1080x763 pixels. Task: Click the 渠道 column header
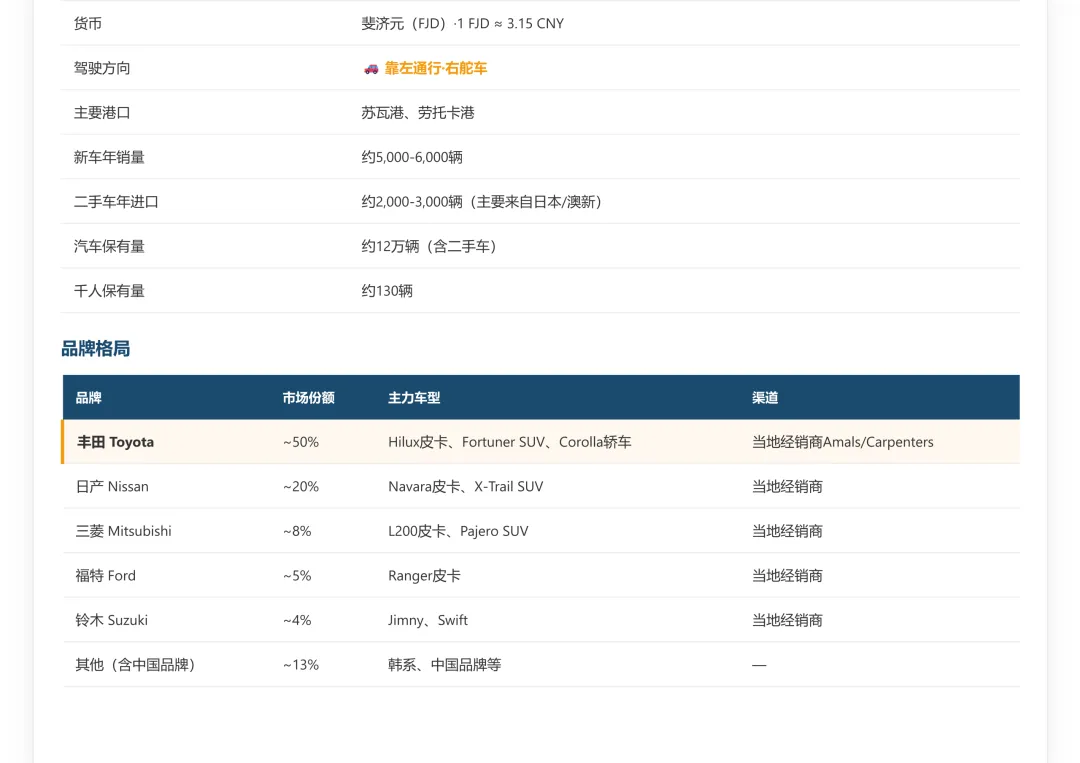765,397
